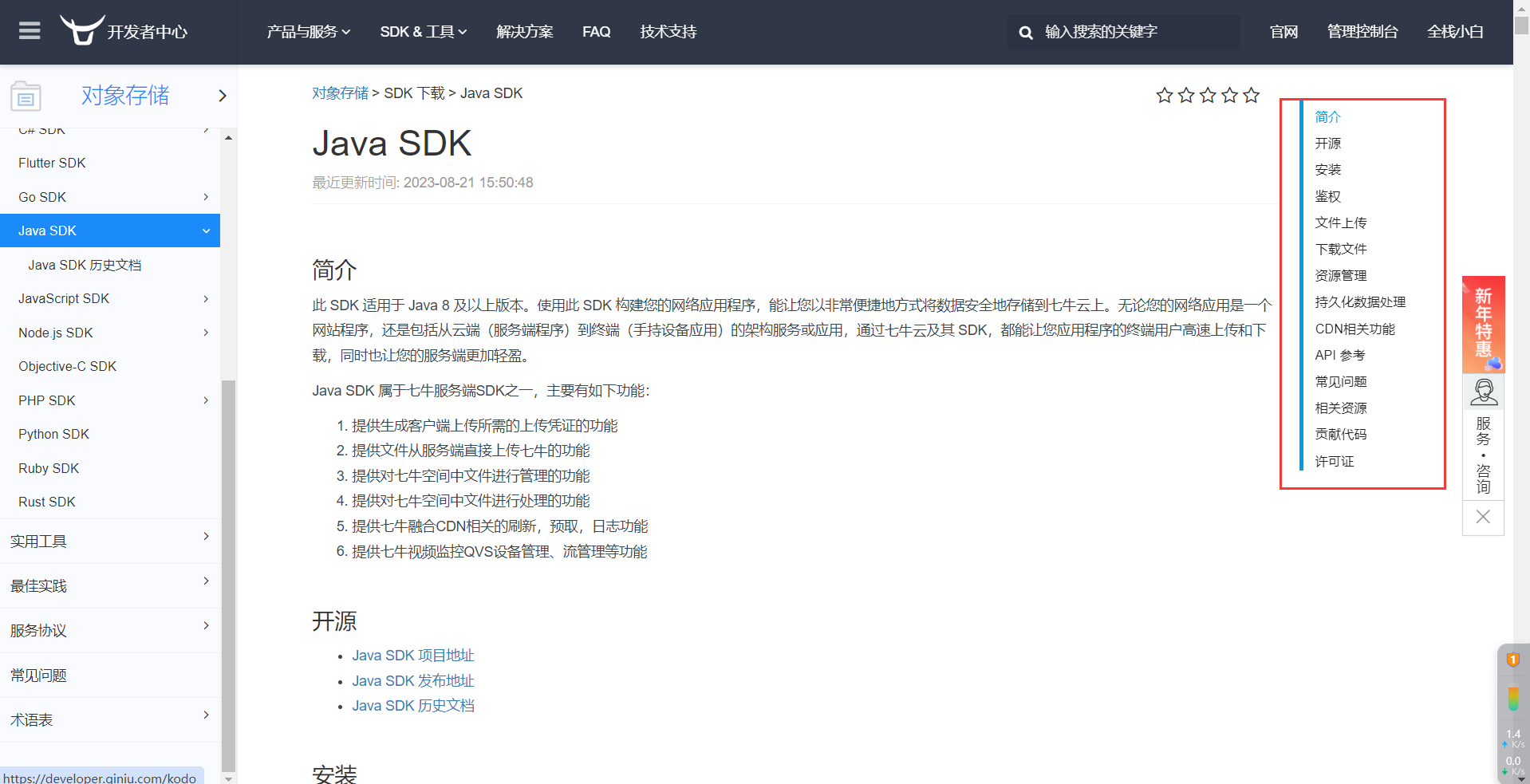Close the floating service widget

pyautogui.click(x=1483, y=517)
